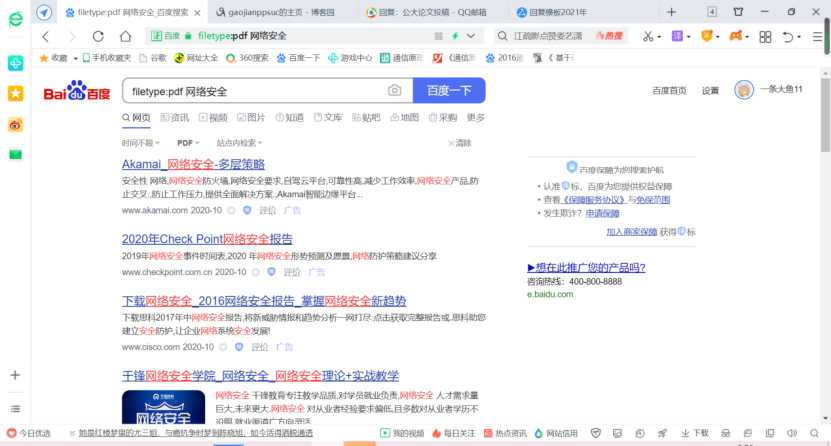This screenshot has width=831, height=446.
Task: Switch to the 文库 tab
Action: 328,118
